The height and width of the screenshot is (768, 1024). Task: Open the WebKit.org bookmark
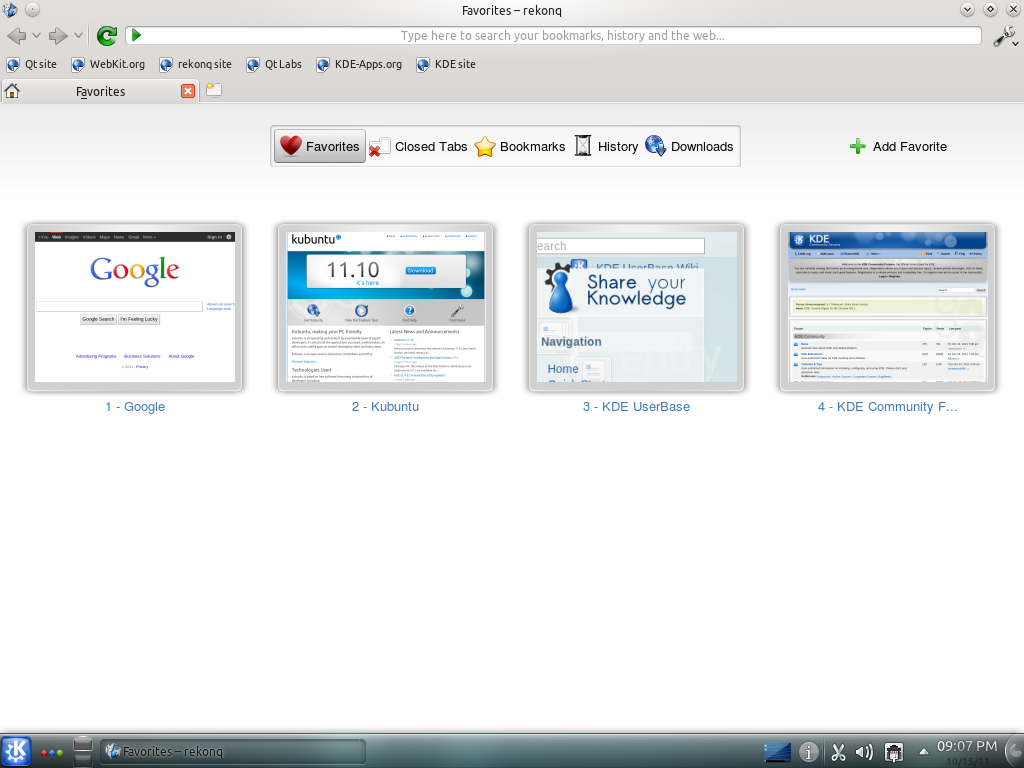pyautogui.click(x=108, y=64)
